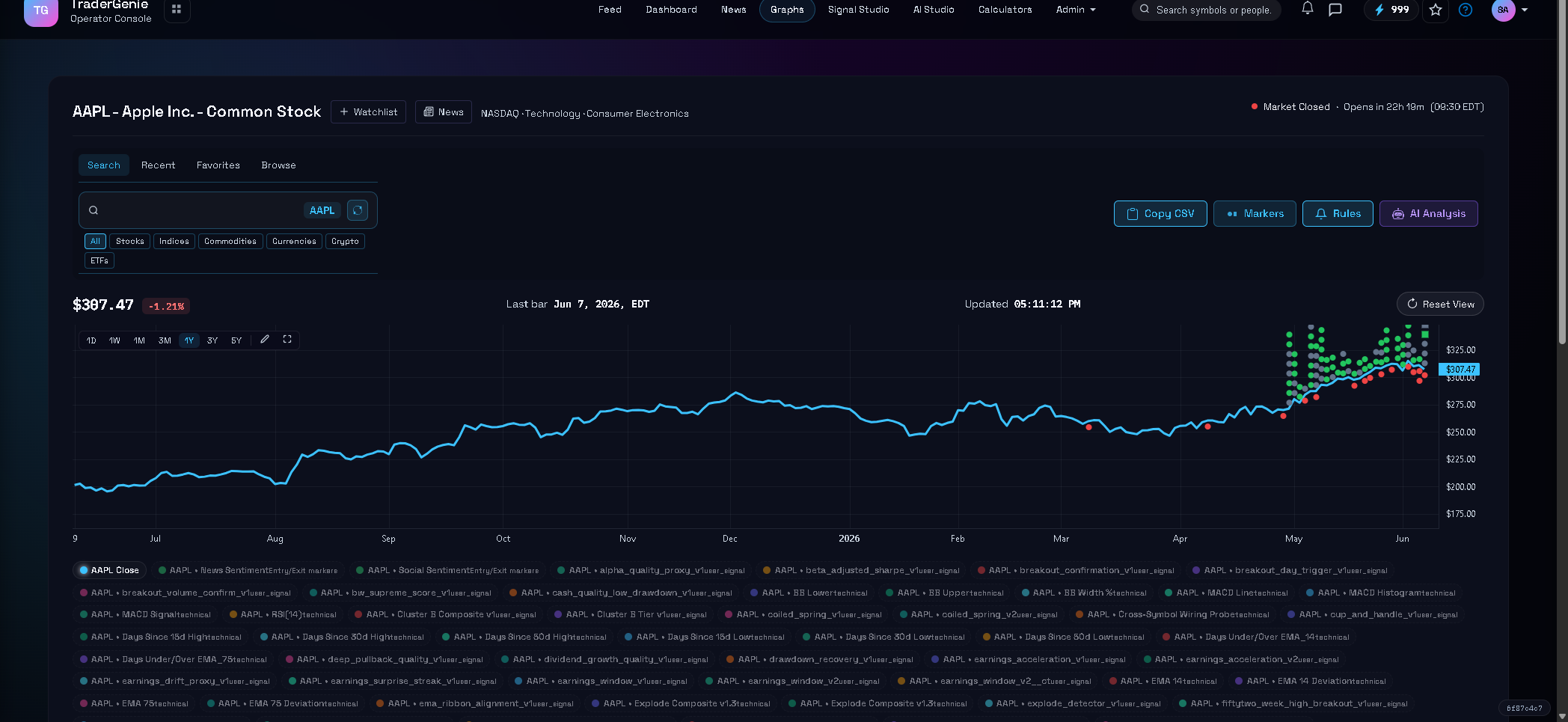Toggle AAPL Close series in legend

109,570
